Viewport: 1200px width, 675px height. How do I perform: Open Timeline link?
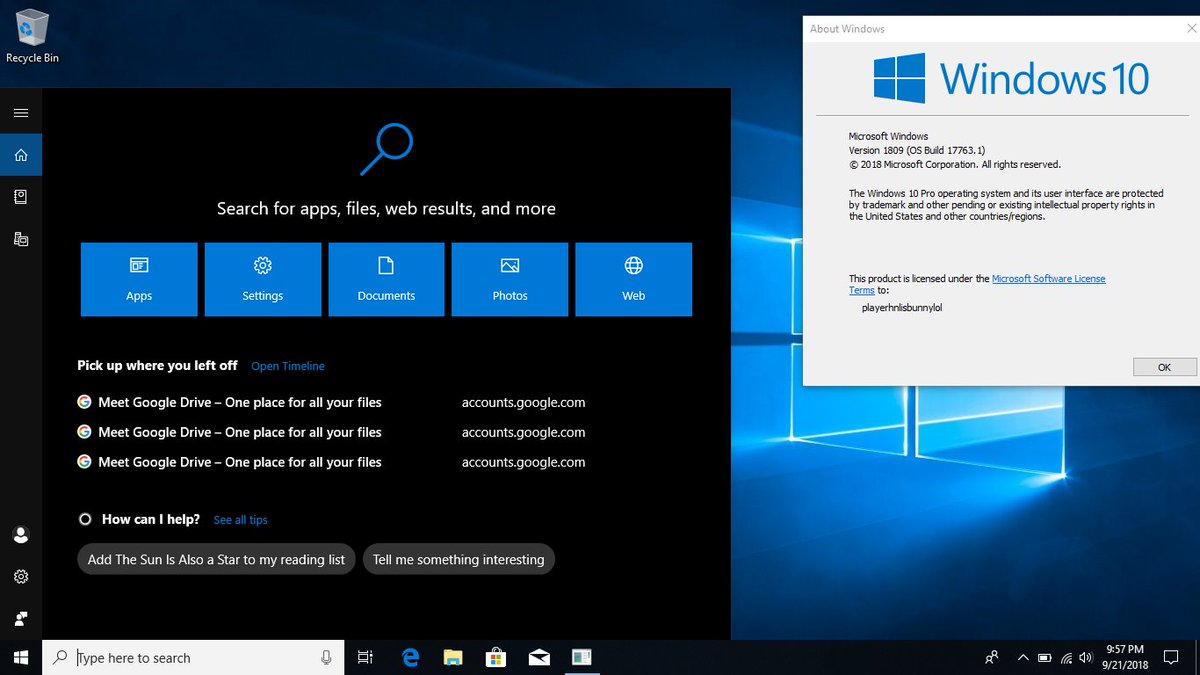tap(288, 366)
